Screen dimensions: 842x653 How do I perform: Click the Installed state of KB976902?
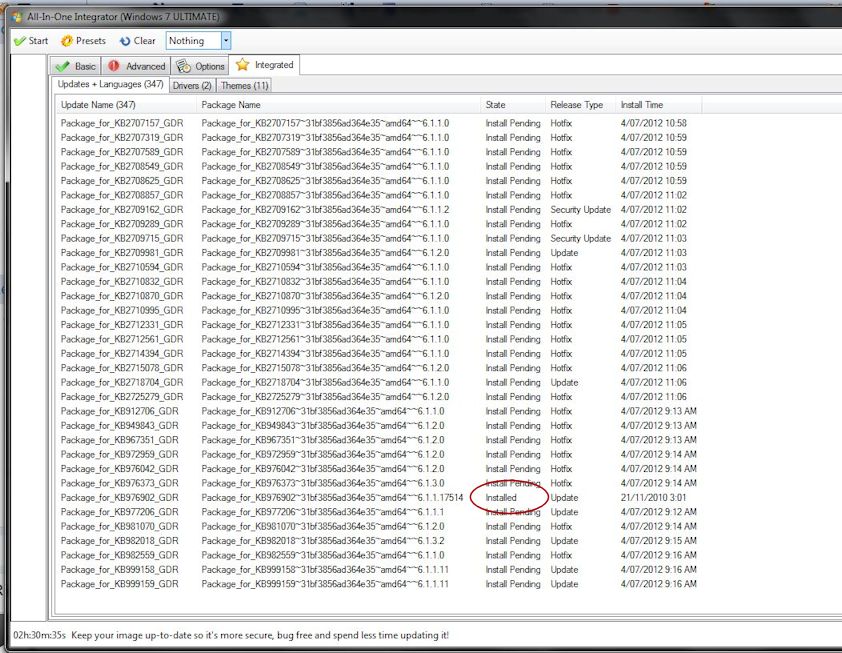click(501, 498)
